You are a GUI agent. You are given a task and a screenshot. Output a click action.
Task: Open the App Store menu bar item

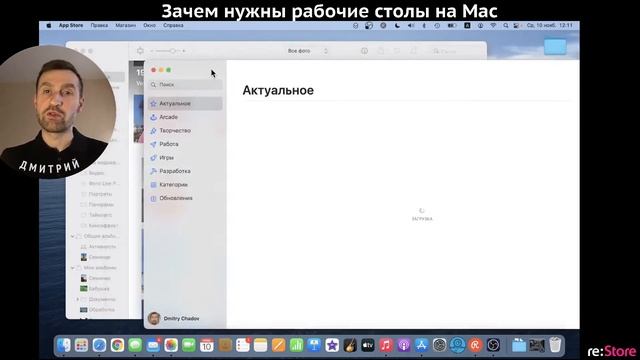click(x=71, y=25)
